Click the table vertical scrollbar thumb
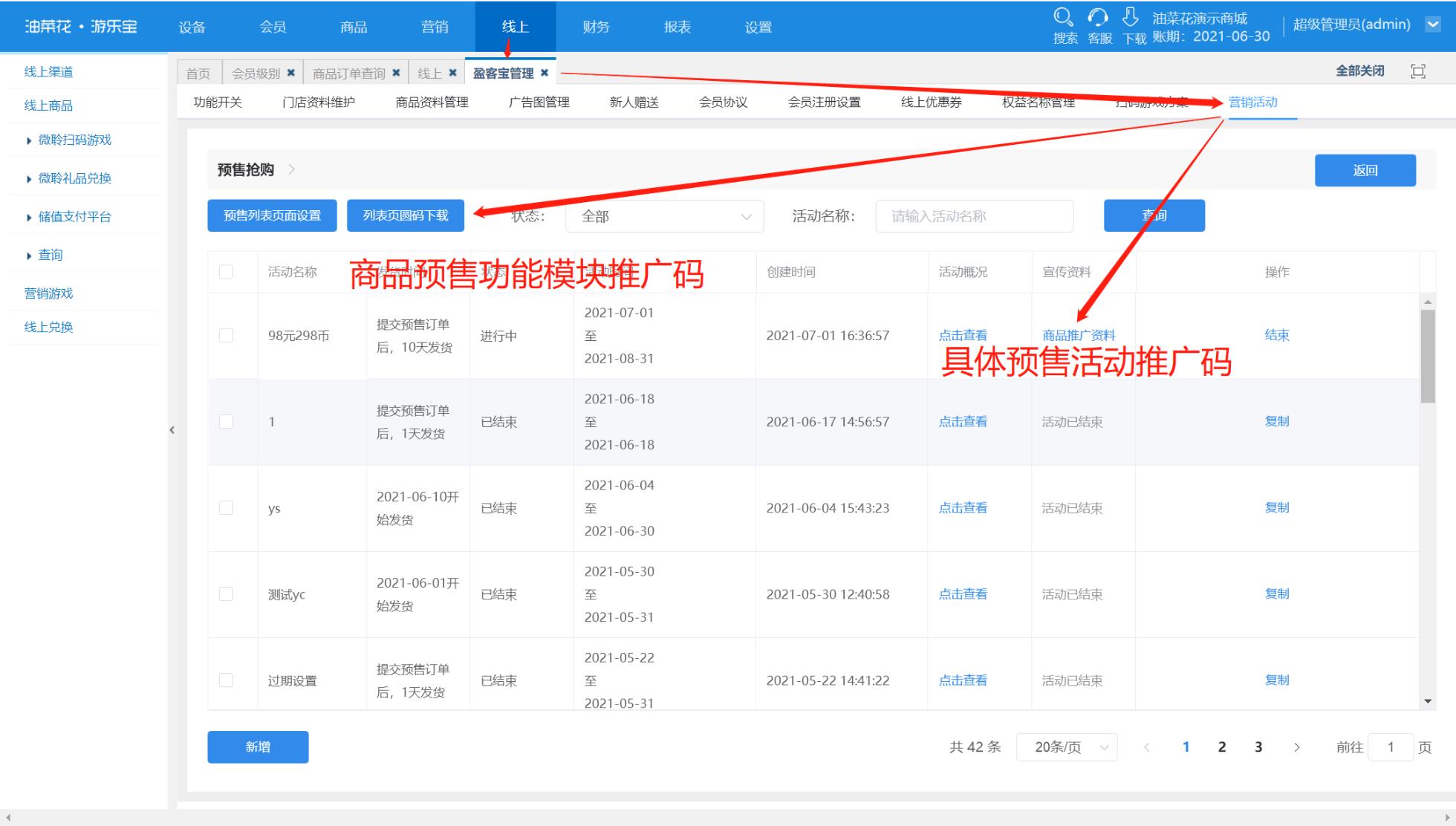Image resolution: width=1456 pixels, height=826 pixels. [1428, 357]
